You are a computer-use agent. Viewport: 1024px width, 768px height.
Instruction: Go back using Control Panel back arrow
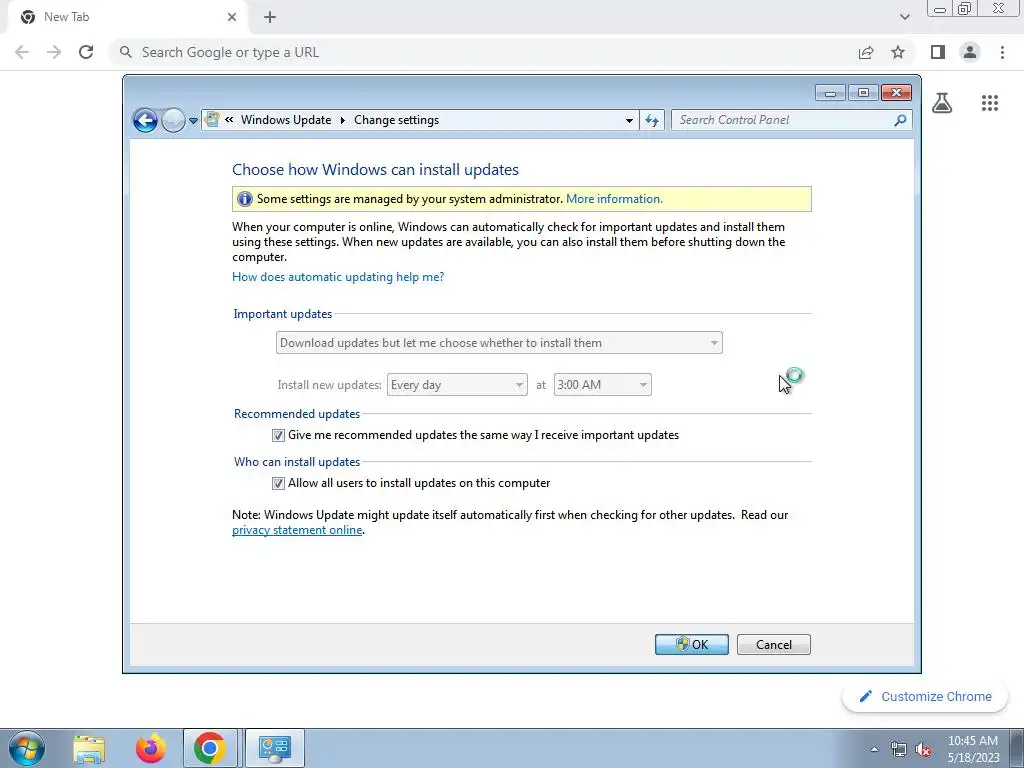tap(145, 120)
